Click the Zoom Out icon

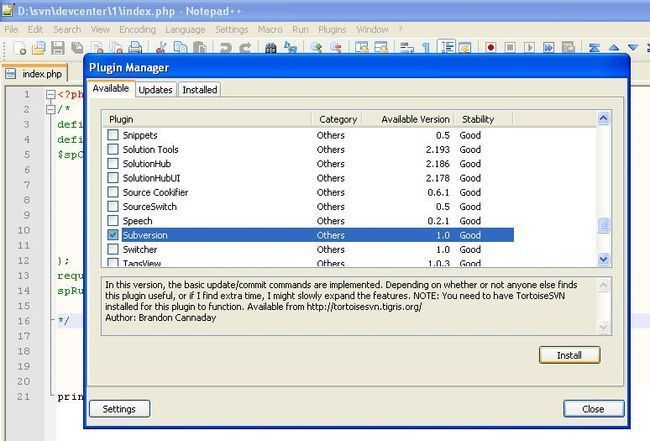coord(335,48)
